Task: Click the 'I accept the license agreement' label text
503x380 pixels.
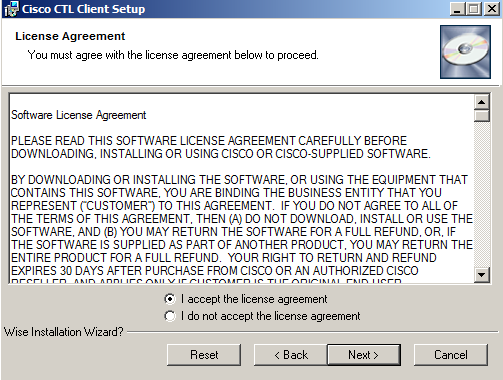Action: (254, 299)
